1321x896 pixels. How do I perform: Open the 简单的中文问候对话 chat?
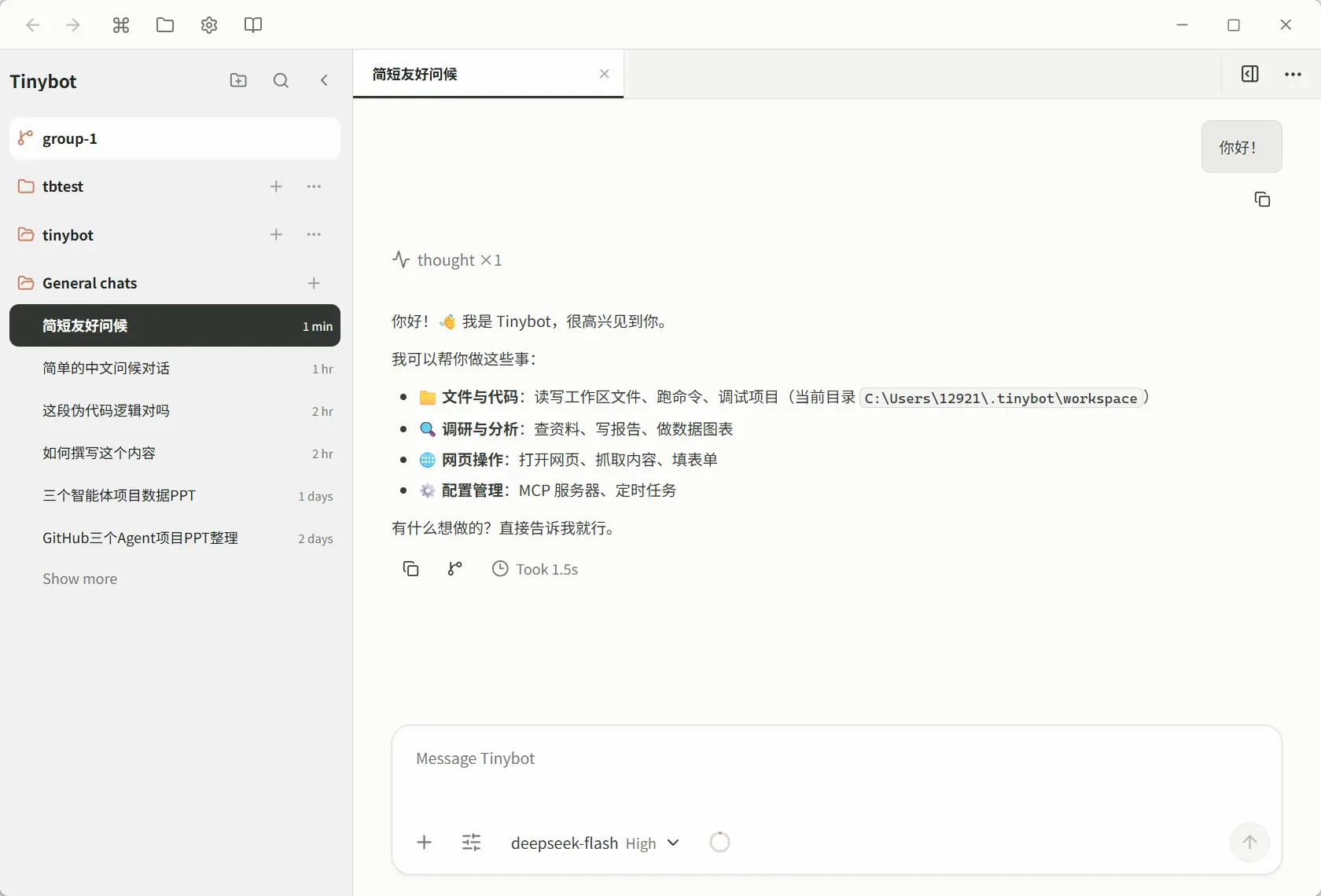point(175,368)
